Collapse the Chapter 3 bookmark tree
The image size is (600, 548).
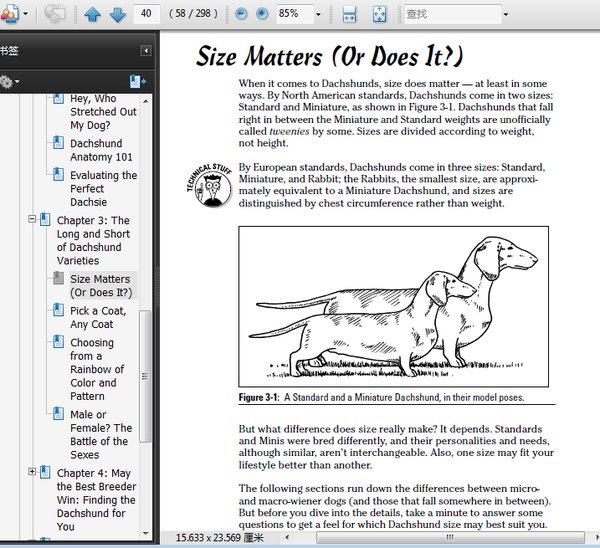click(x=32, y=220)
